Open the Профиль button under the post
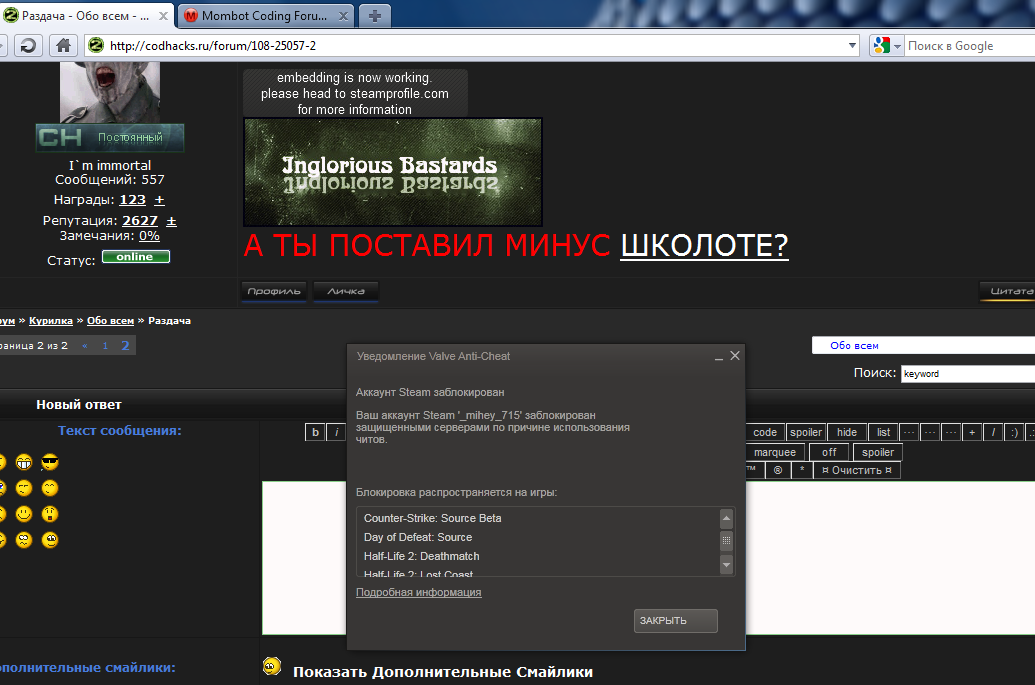 274,291
